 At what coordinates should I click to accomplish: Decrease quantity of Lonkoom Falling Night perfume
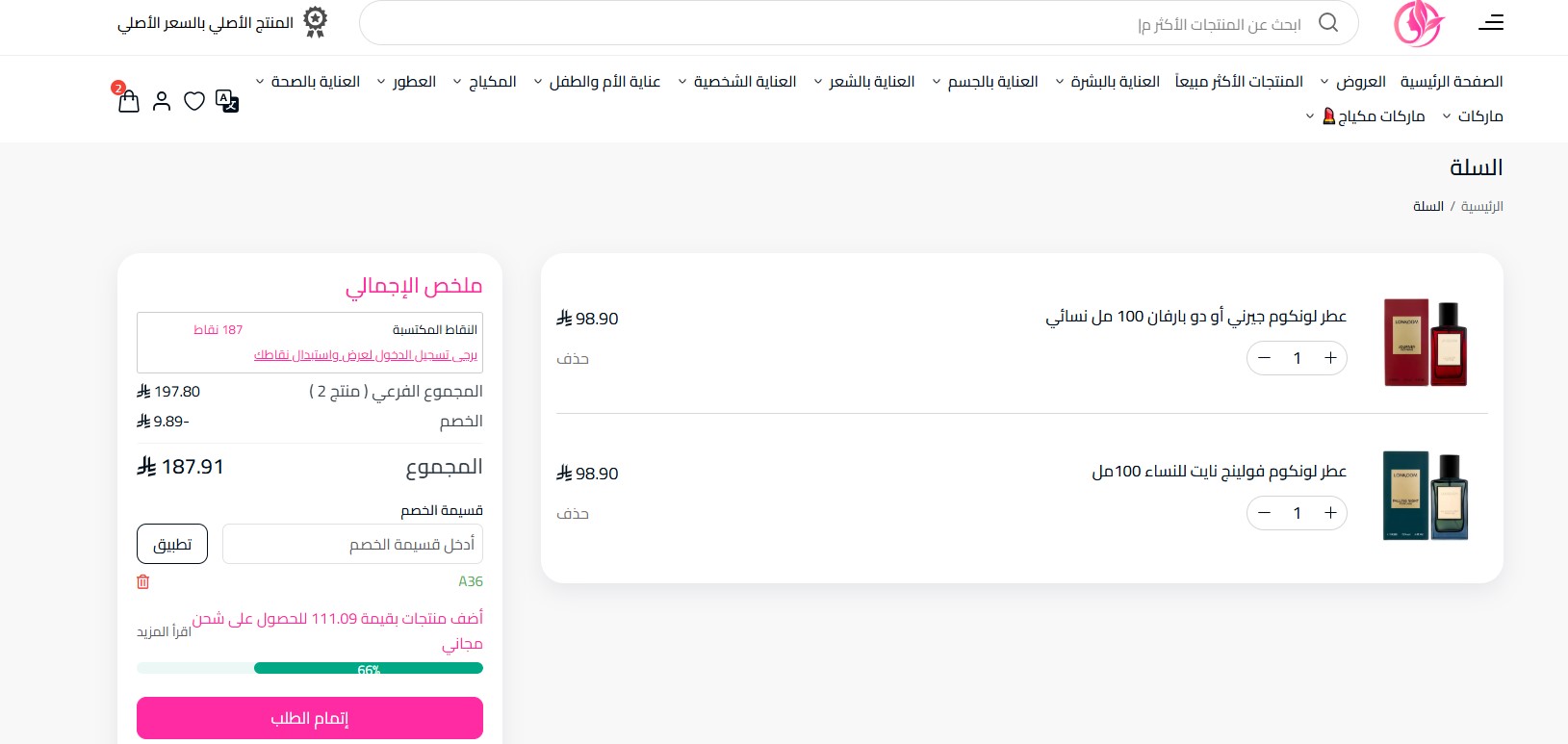(x=1265, y=513)
